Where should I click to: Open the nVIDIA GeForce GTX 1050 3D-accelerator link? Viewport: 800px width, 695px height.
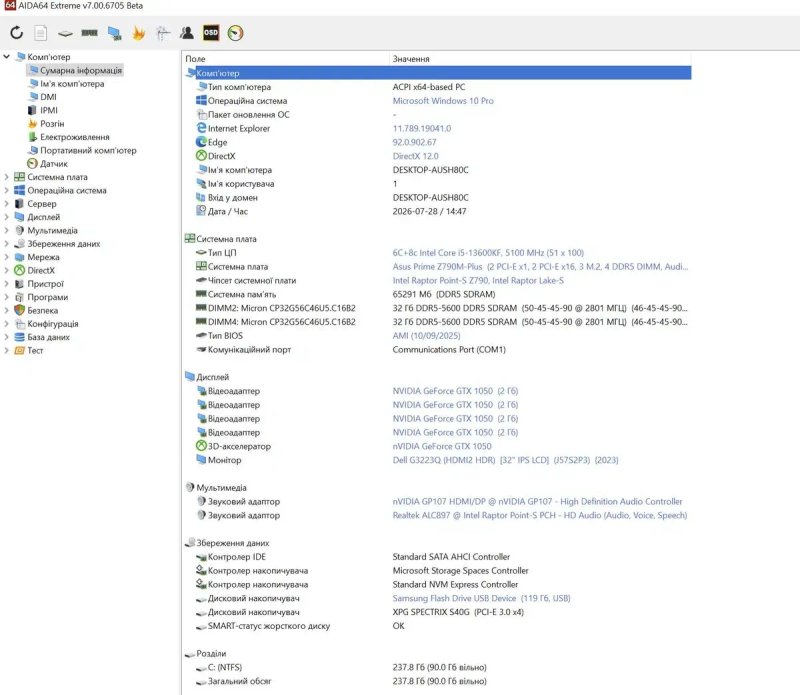442,446
